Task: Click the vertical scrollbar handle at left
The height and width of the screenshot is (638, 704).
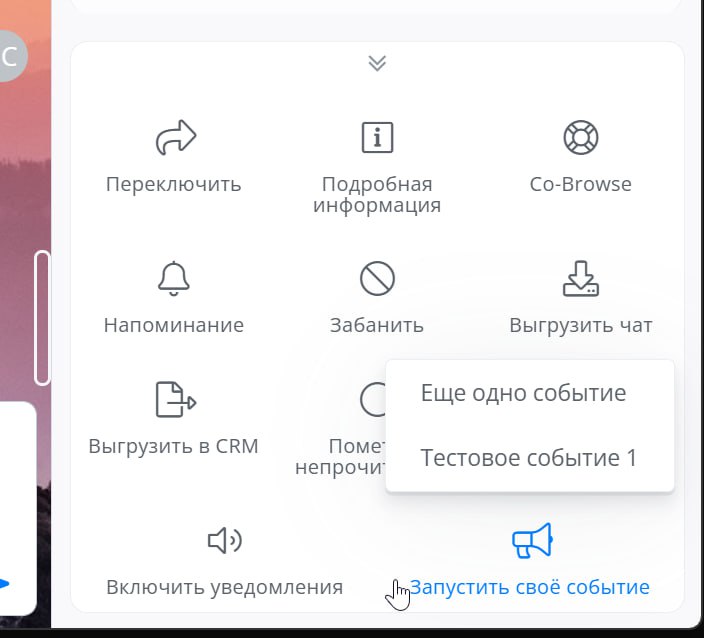Action: click(x=42, y=318)
